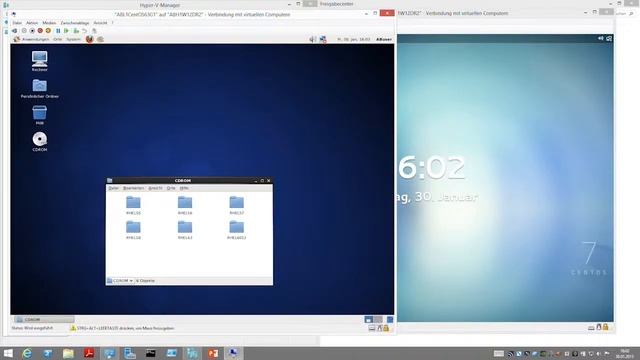Click the CDROM window title bar icon

click(x=110, y=180)
